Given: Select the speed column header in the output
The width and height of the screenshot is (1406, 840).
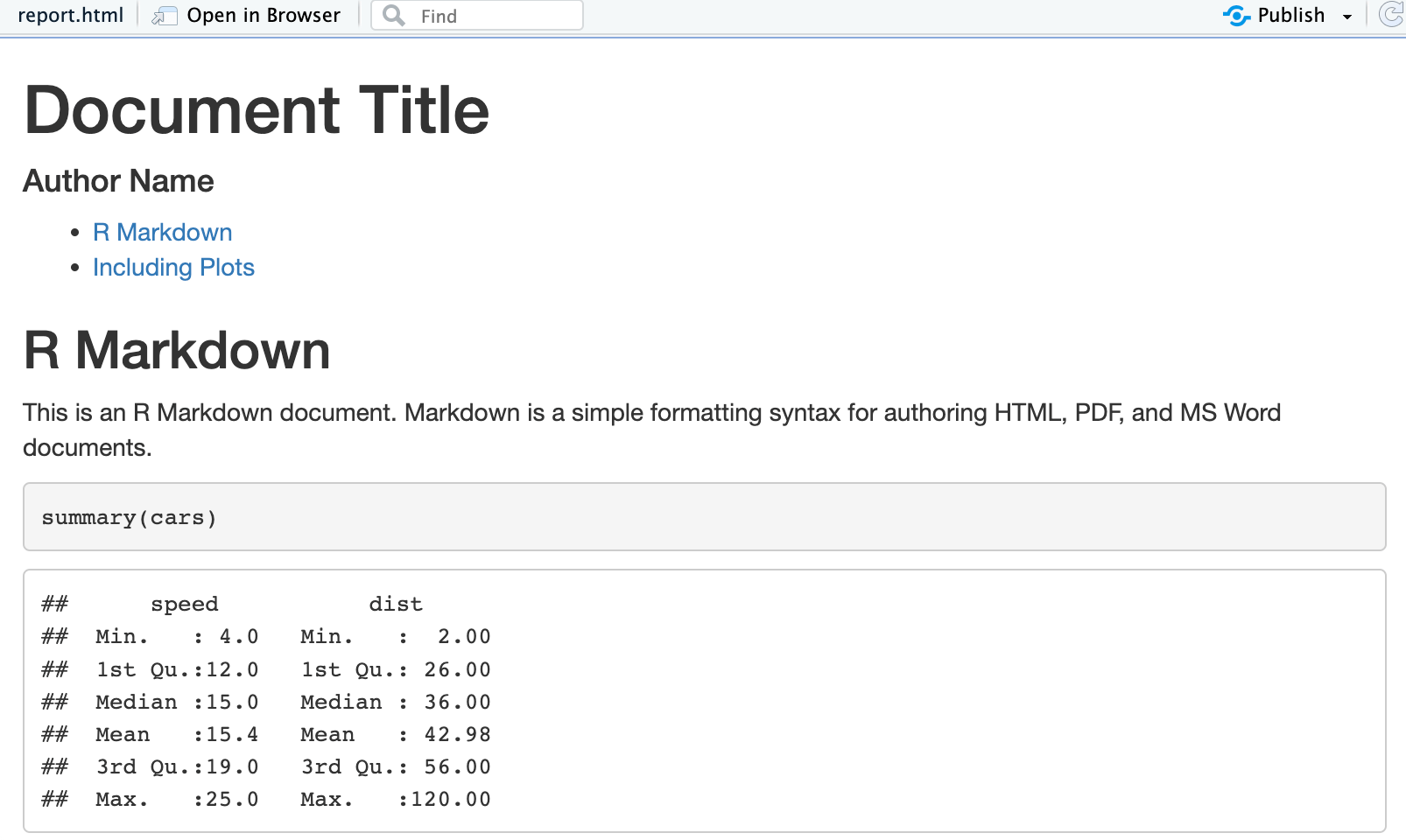Looking at the screenshot, I should point(185,603).
